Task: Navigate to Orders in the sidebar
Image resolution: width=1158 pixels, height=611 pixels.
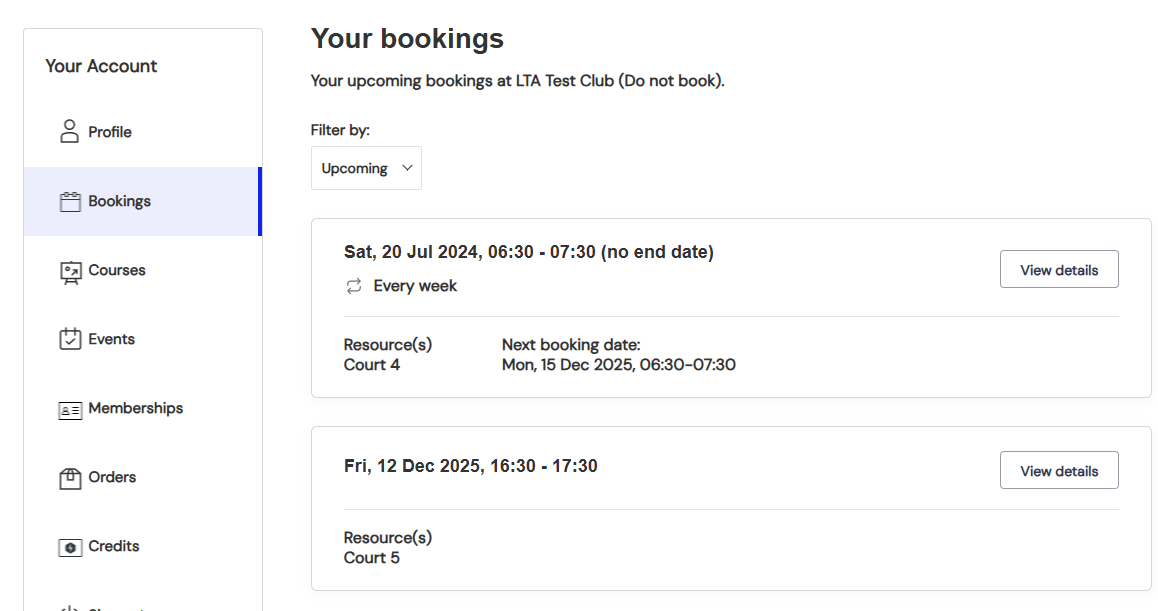Action: pos(112,477)
